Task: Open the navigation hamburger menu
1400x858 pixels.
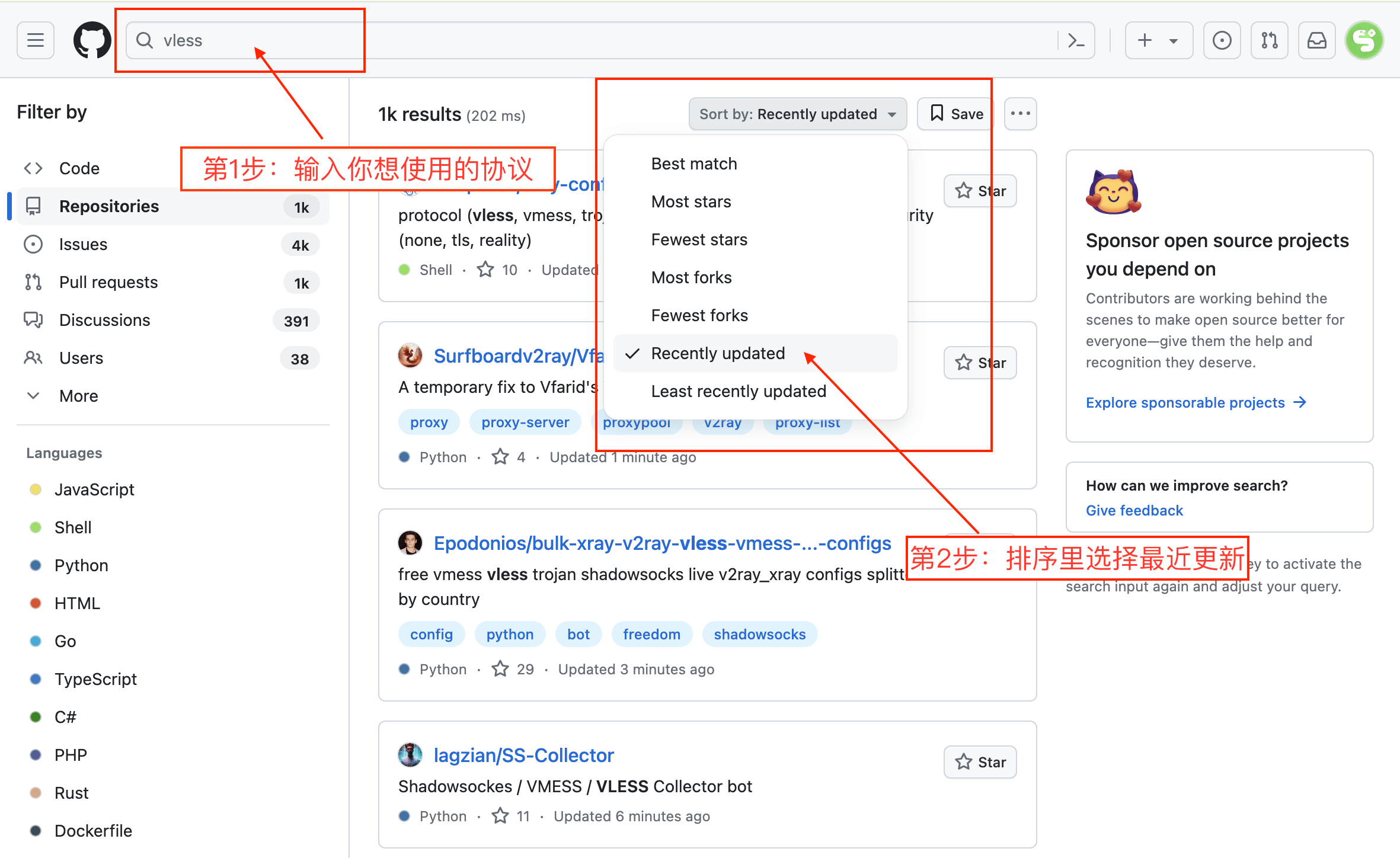Action: (x=35, y=40)
